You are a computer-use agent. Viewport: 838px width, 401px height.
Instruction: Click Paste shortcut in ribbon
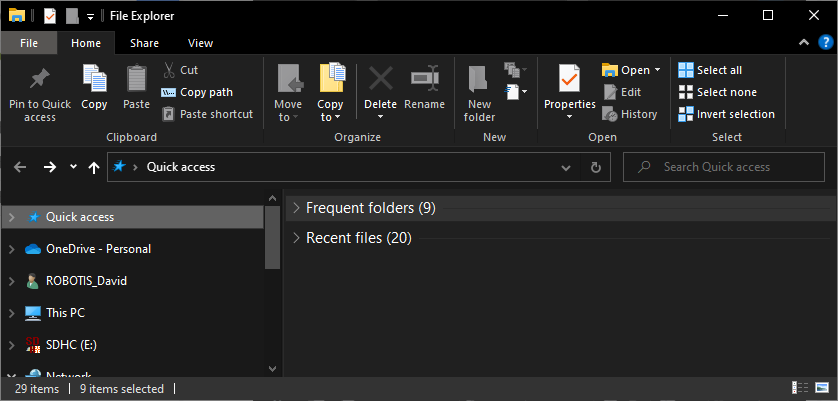[207, 114]
